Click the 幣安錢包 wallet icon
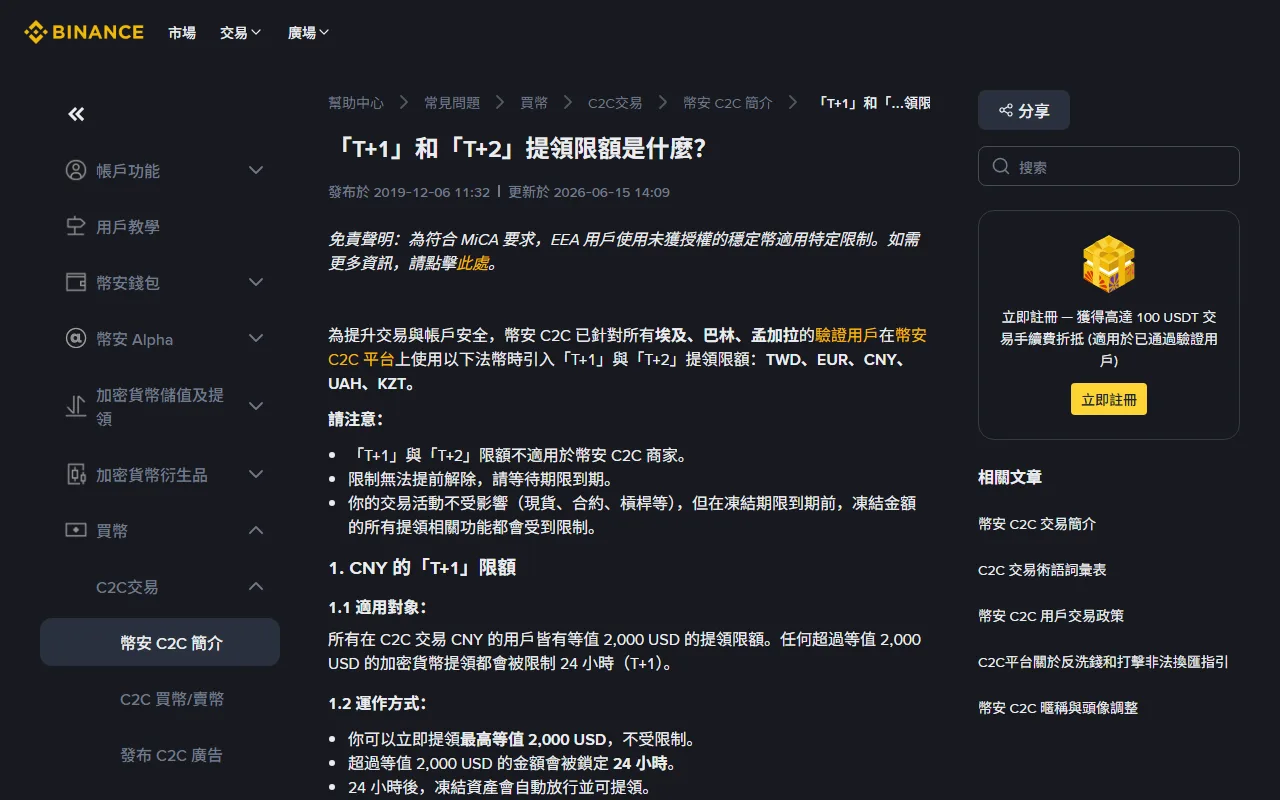The width and height of the screenshot is (1280, 800). pyautogui.click(x=76, y=282)
